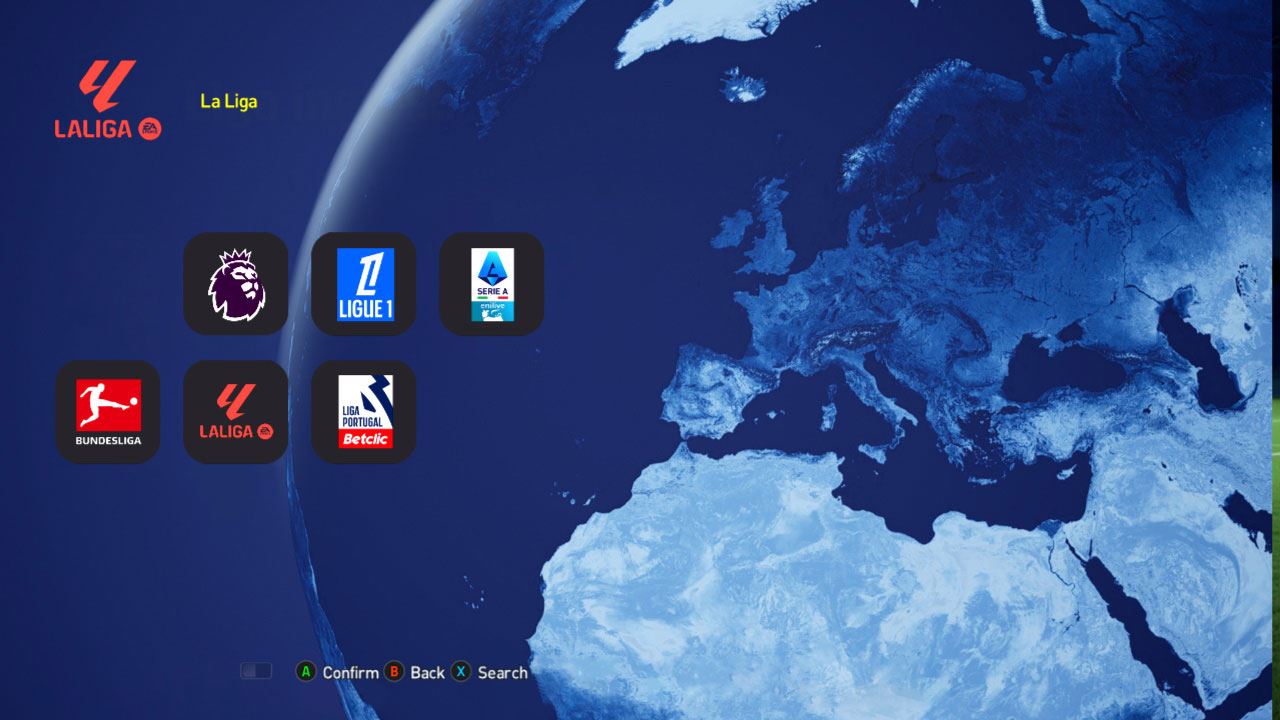The image size is (1280, 720).
Task: Click the yellow La Liga title text
Action: point(229,101)
